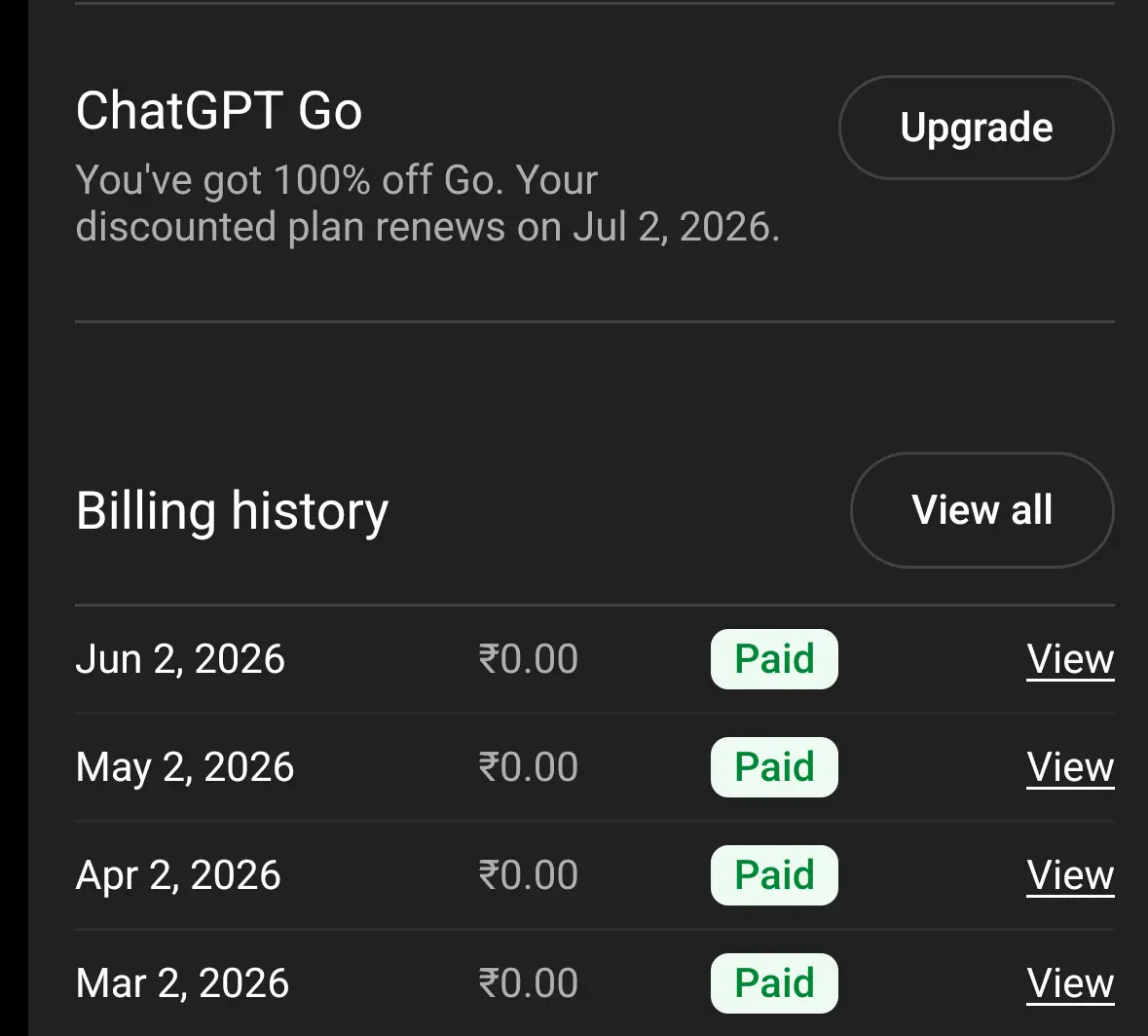Click the Paid badge for Apr 2
The width and height of the screenshot is (1148, 1036).
coord(774,875)
